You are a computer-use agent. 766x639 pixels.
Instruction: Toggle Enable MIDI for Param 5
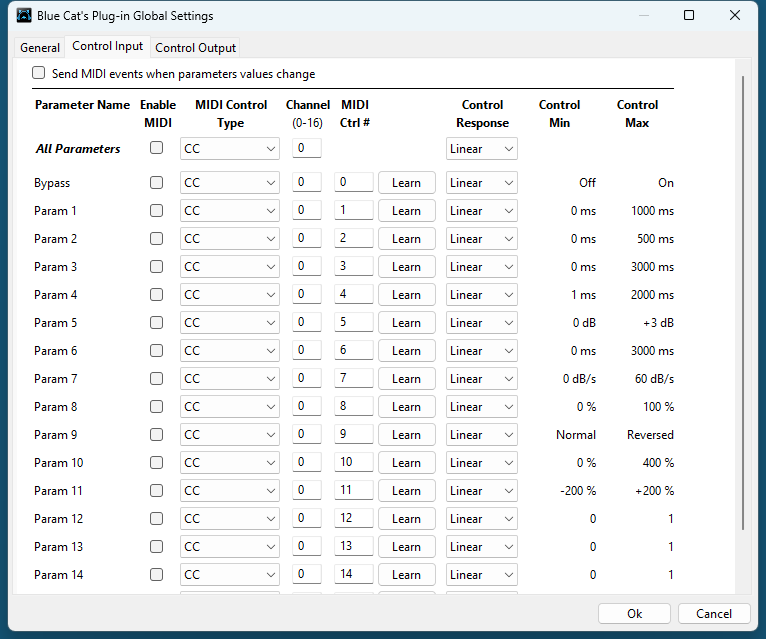click(156, 323)
